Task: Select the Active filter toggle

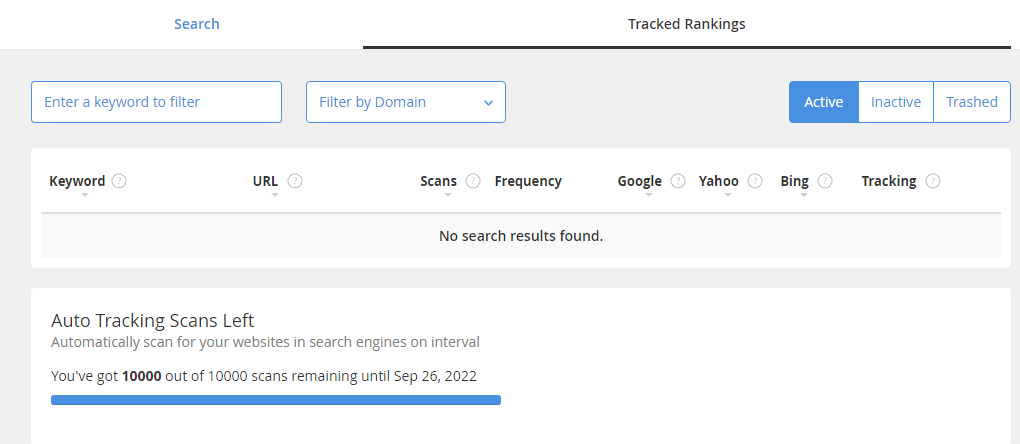Action: click(824, 102)
